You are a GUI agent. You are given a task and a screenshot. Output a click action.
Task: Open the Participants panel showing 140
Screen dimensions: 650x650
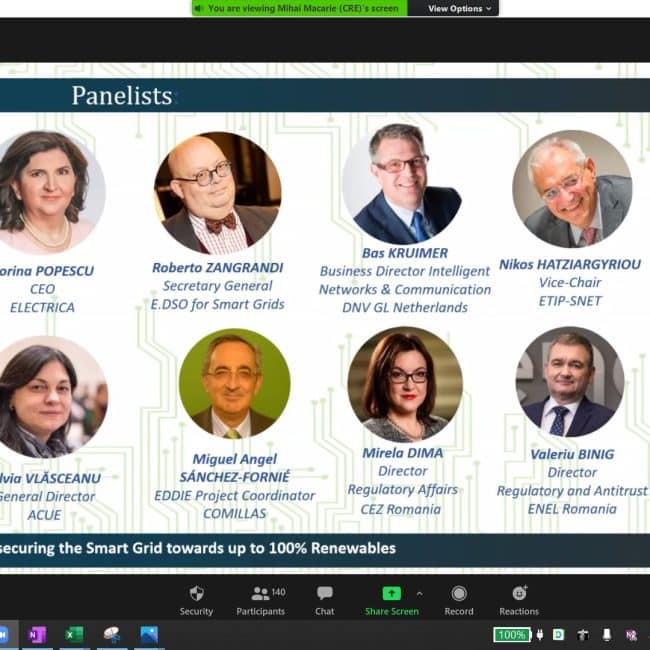click(261, 600)
